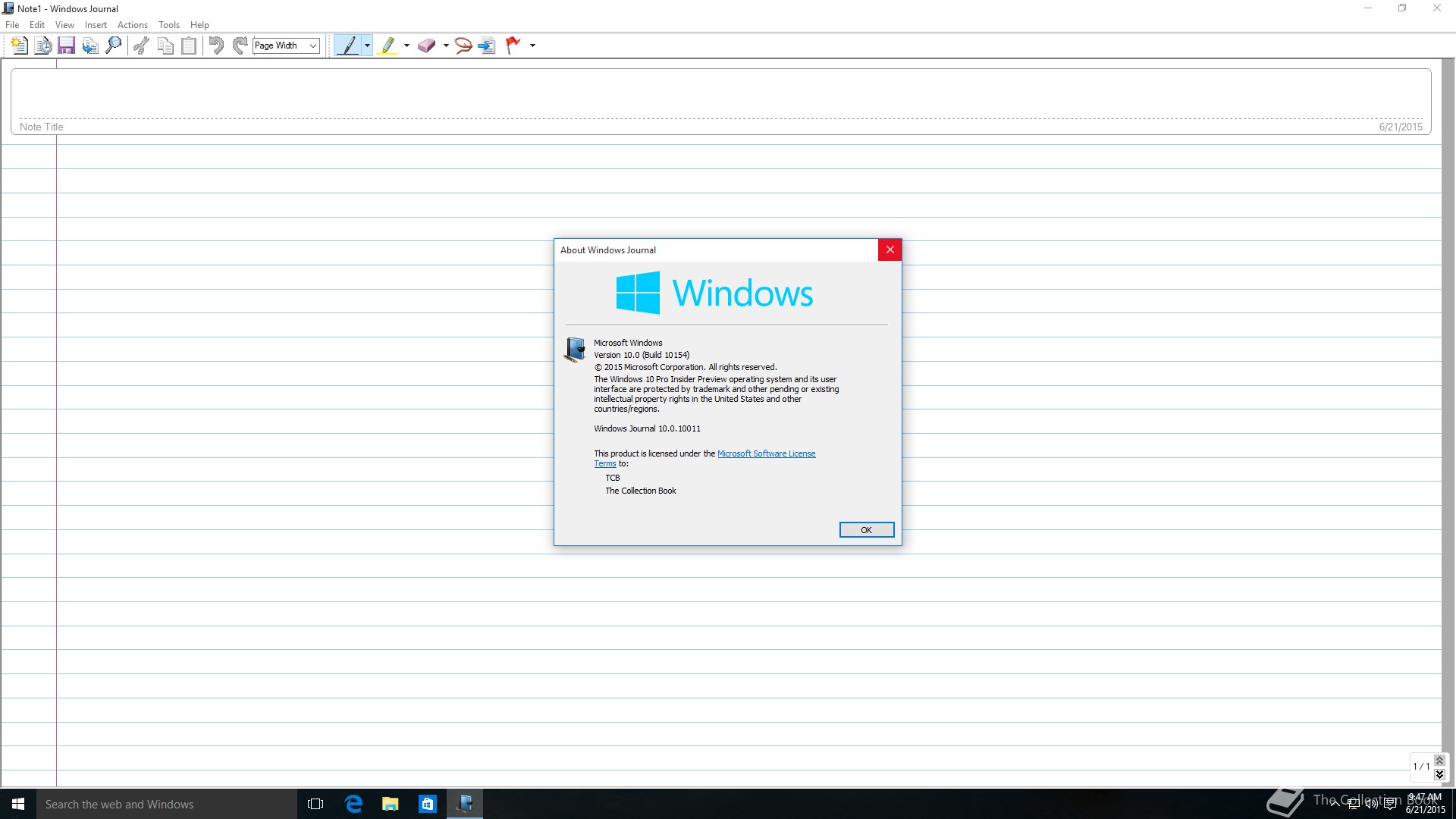This screenshot has width=1456, height=819.
Task: Expand the Eraser options arrow
Action: click(x=446, y=45)
